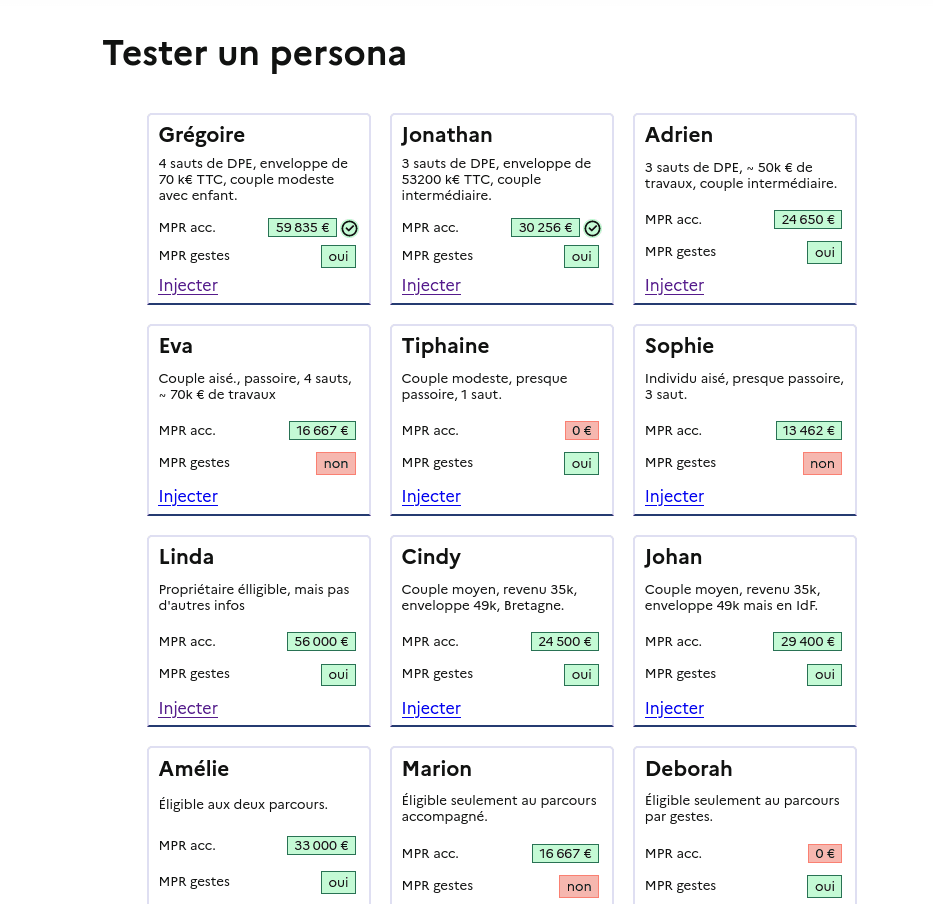Viewport: 933px width, 904px height.
Task: Select Injecter under Adrien's card
Action: [x=674, y=285]
